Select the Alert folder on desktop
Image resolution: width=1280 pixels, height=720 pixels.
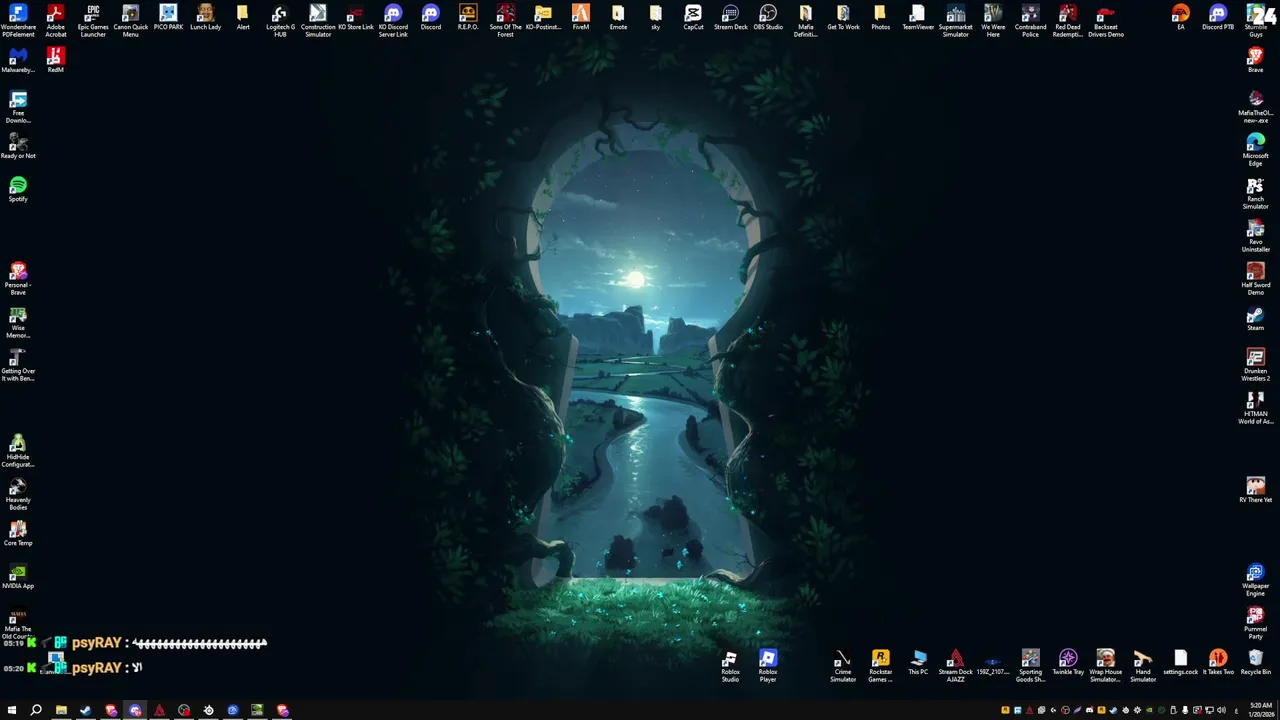(243, 18)
